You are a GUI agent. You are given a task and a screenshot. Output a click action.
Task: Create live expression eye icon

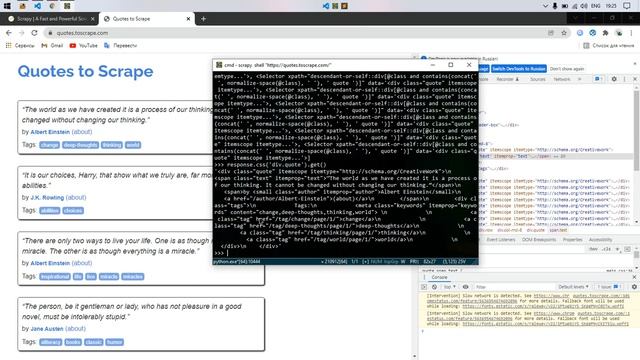465,287
